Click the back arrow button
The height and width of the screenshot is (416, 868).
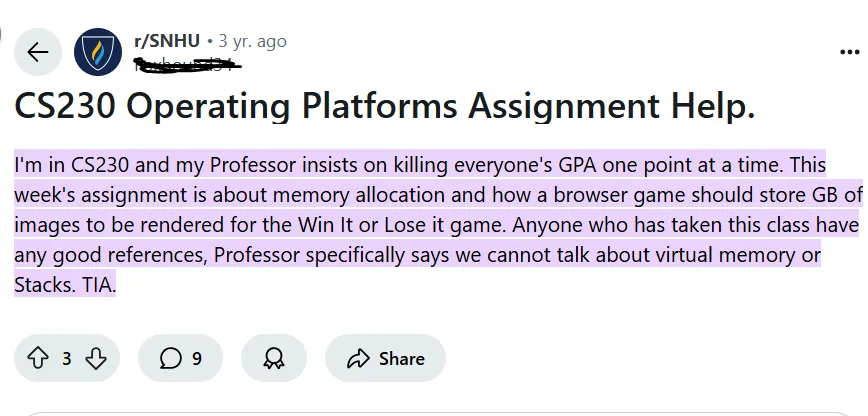point(38,52)
